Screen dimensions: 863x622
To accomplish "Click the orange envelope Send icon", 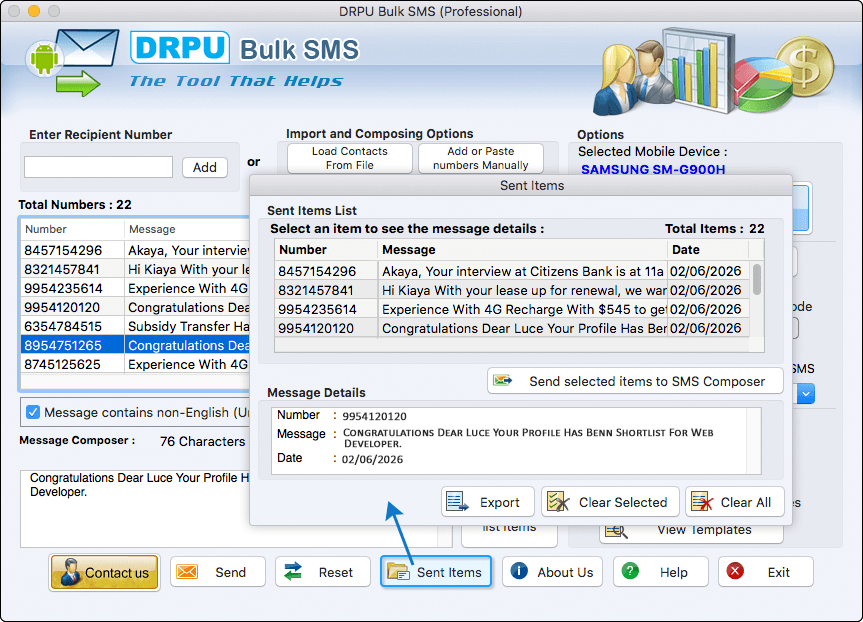I will point(187,572).
